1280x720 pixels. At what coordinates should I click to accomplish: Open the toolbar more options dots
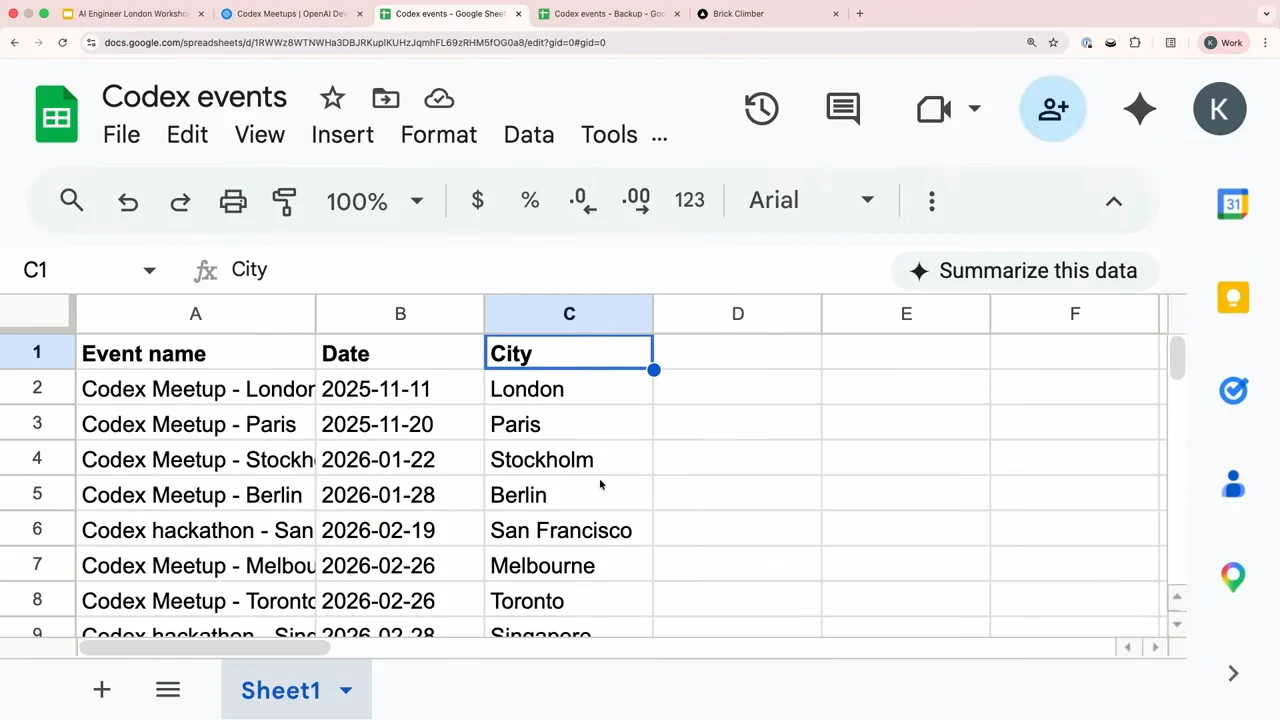pos(931,201)
